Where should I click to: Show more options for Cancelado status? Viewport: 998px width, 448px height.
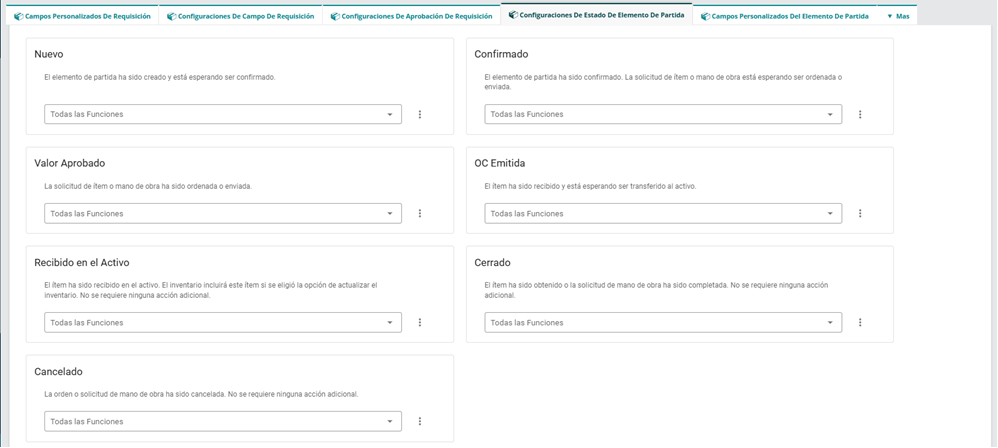tap(420, 421)
